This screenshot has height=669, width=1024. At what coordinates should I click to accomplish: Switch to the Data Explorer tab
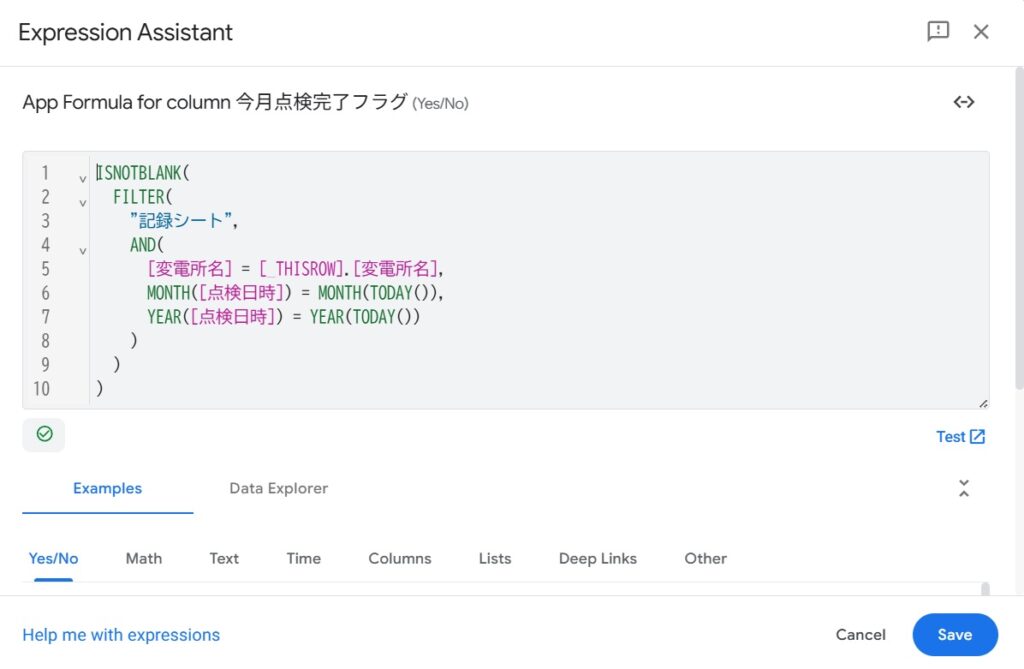point(278,488)
